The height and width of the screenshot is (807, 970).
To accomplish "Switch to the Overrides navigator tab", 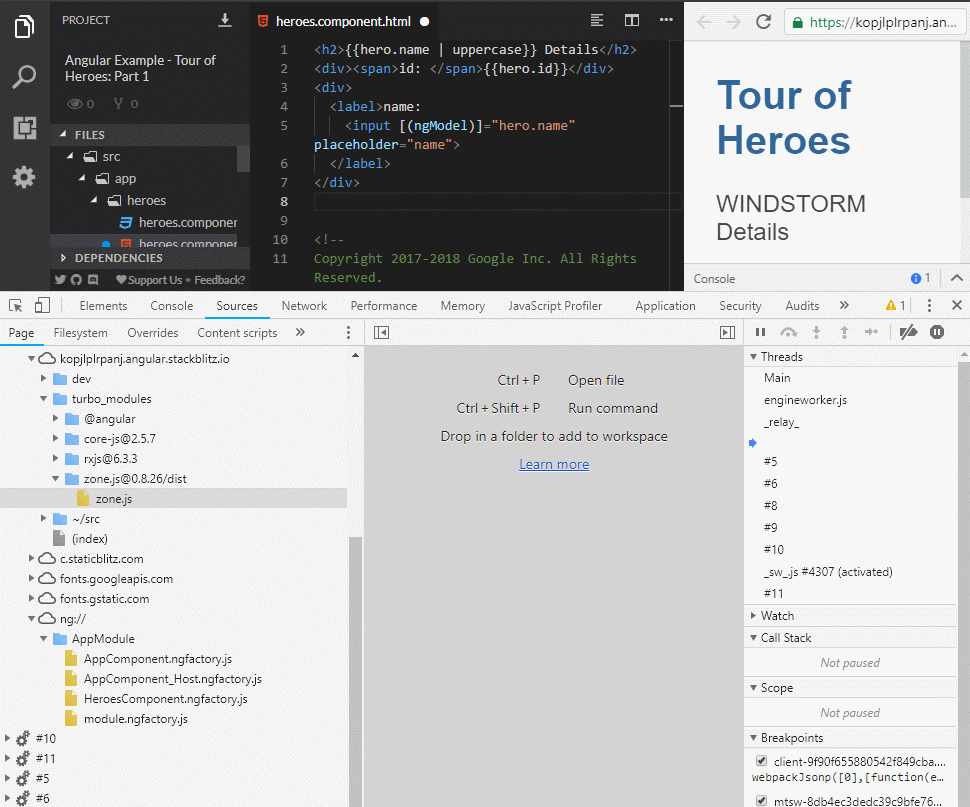I will pyautogui.click(x=153, y=333).
